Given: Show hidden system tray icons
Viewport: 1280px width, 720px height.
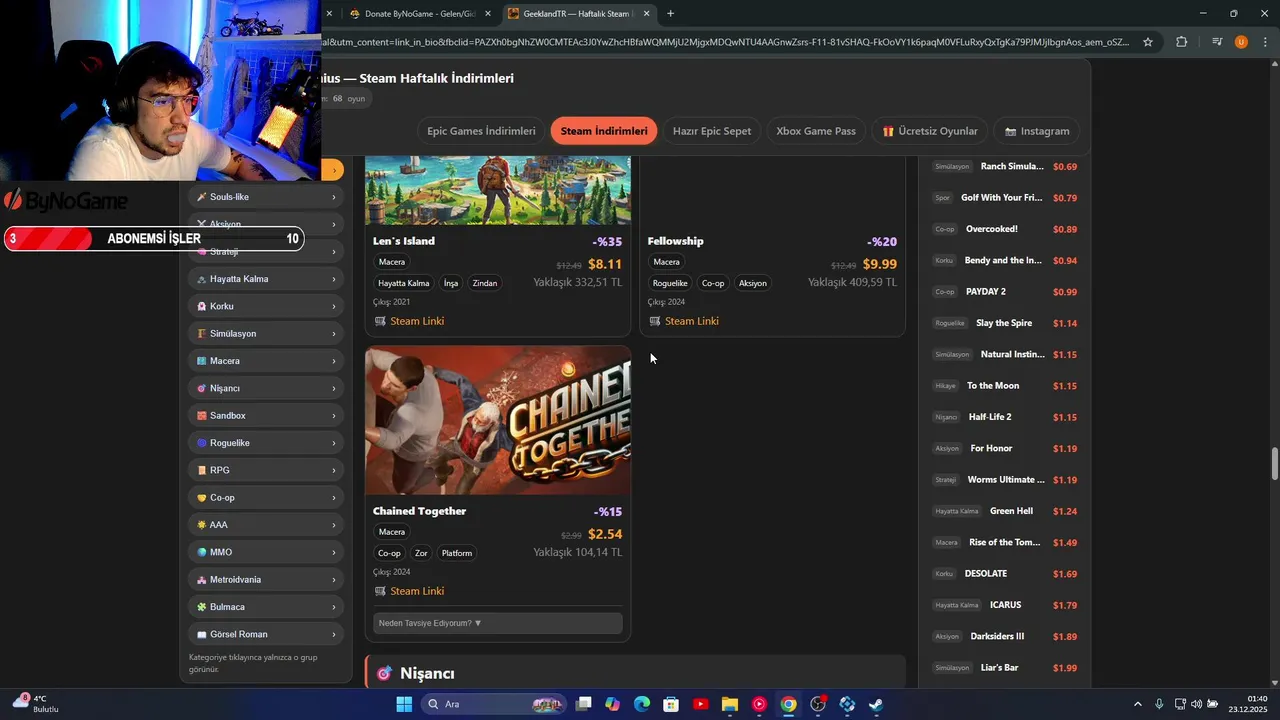Looking at the screenshot, I should click(x=1137, y=704).
